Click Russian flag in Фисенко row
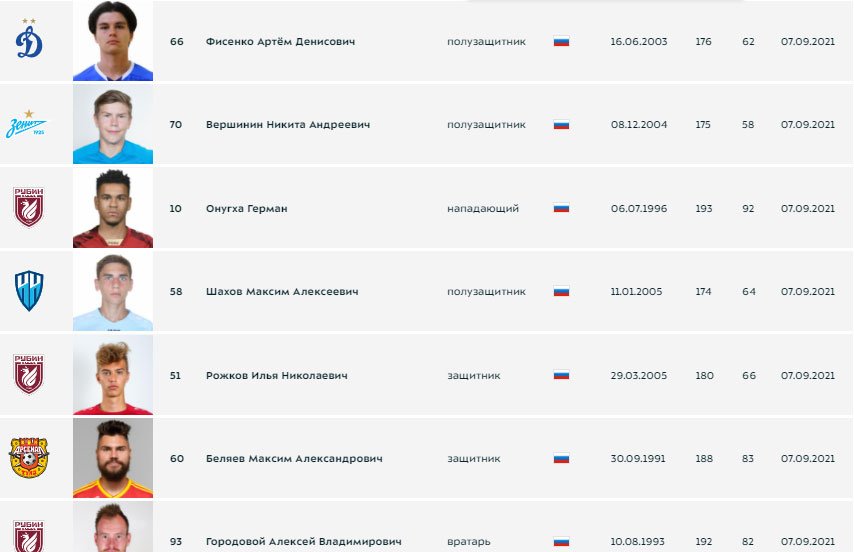This screenshot has height=552, width=854. pos(562,41)
